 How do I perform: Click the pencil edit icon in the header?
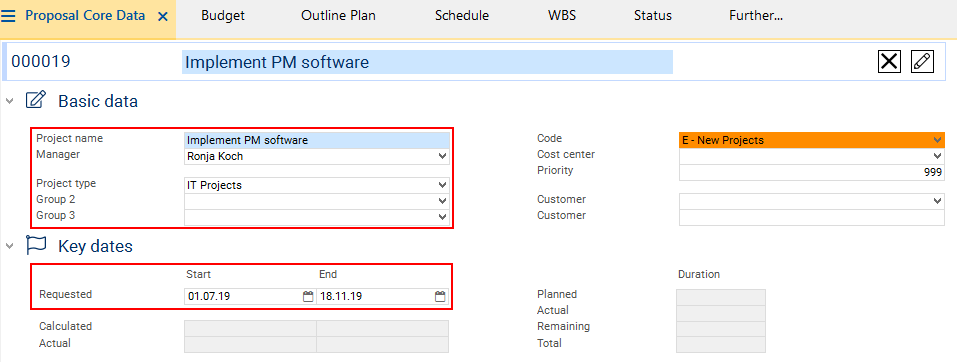pyautogui.click(x=922, y=62)
